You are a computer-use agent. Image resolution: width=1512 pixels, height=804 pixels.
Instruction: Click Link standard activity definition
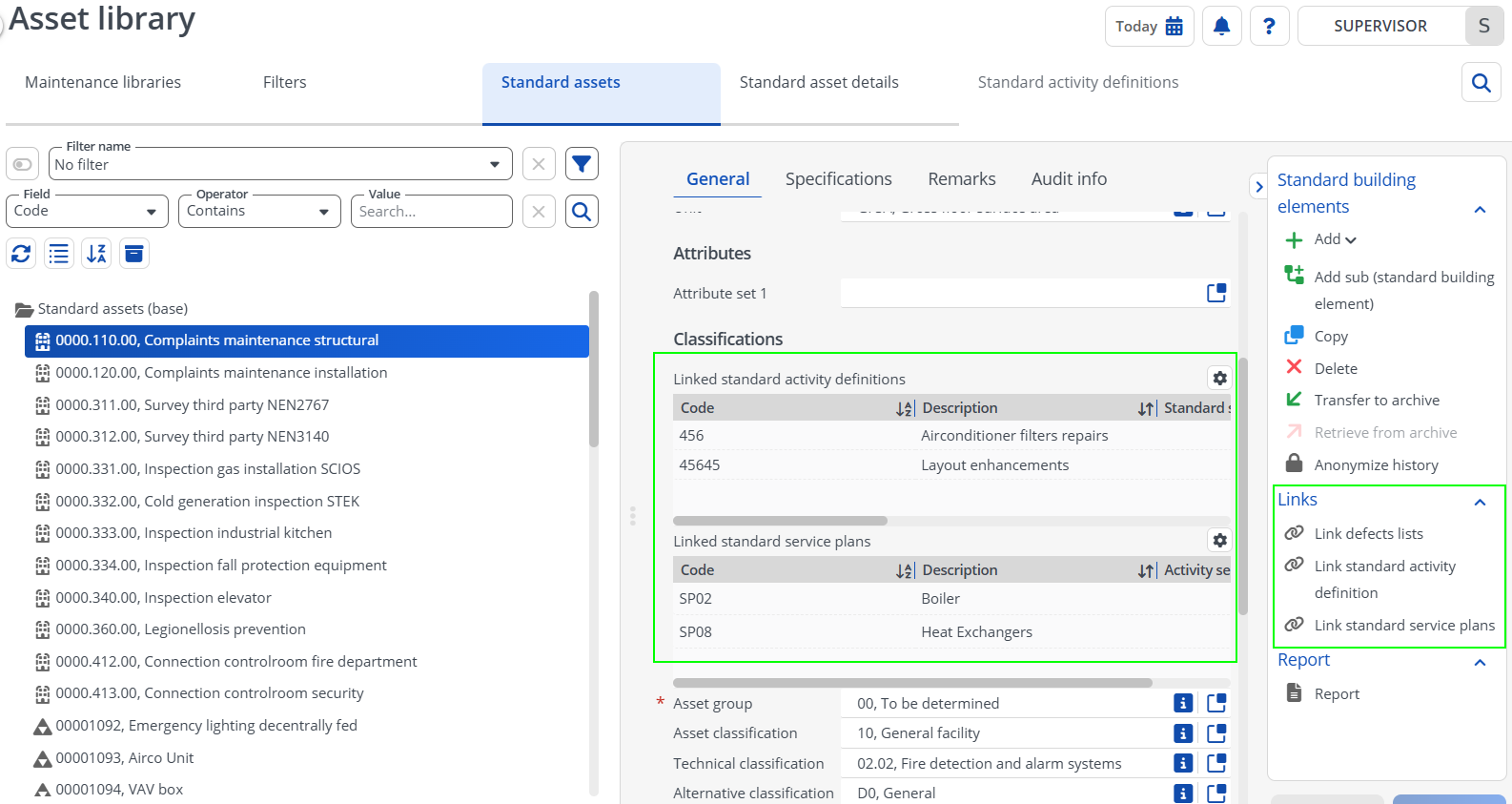click(1371, 579)
